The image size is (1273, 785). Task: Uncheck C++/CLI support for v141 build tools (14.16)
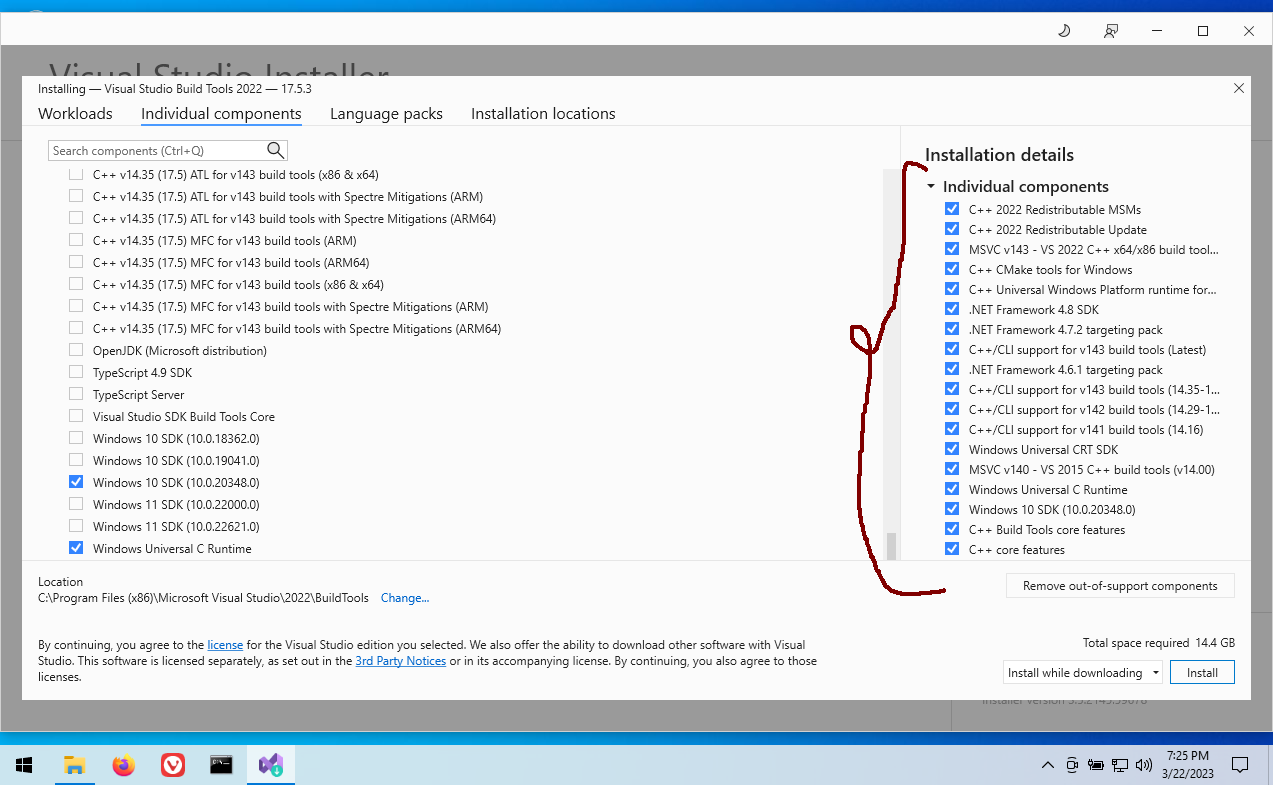[x=952, y=430]
